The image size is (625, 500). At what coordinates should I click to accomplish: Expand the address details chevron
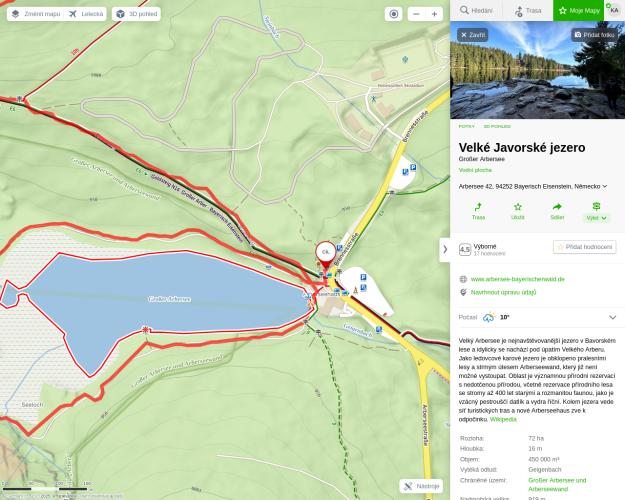point(605,186)
